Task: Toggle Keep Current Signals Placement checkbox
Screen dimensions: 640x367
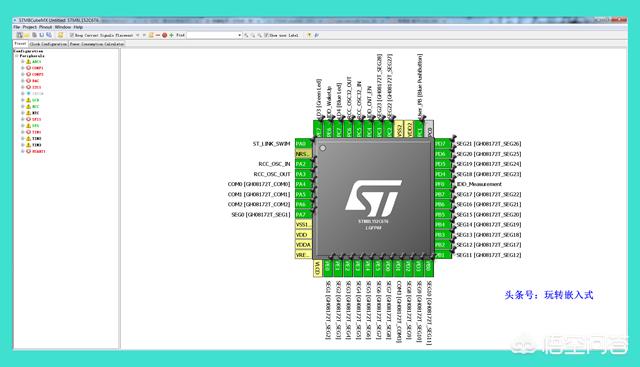Action: pyautogui.click(x=71, y=35)
